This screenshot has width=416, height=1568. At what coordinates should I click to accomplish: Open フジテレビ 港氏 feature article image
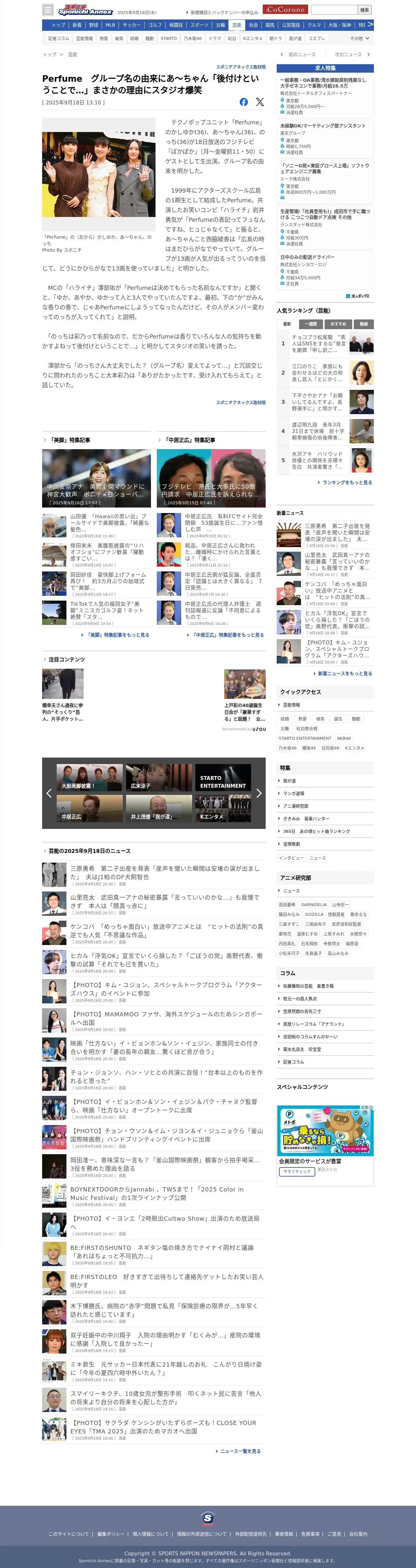[211, 478]
